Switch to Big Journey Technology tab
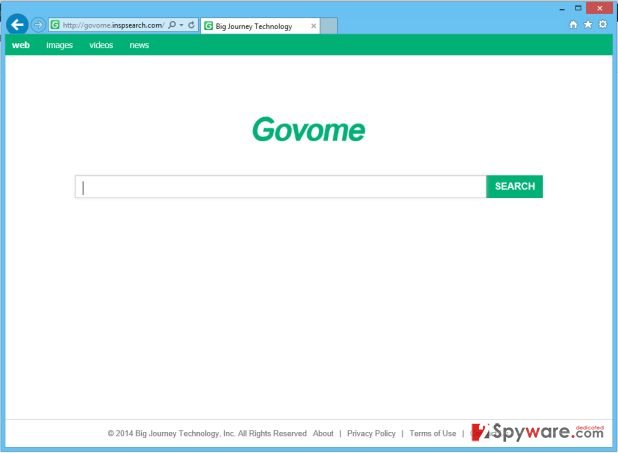Image resolution: width=618 pixels, height=453 pixels. [260, 26]
